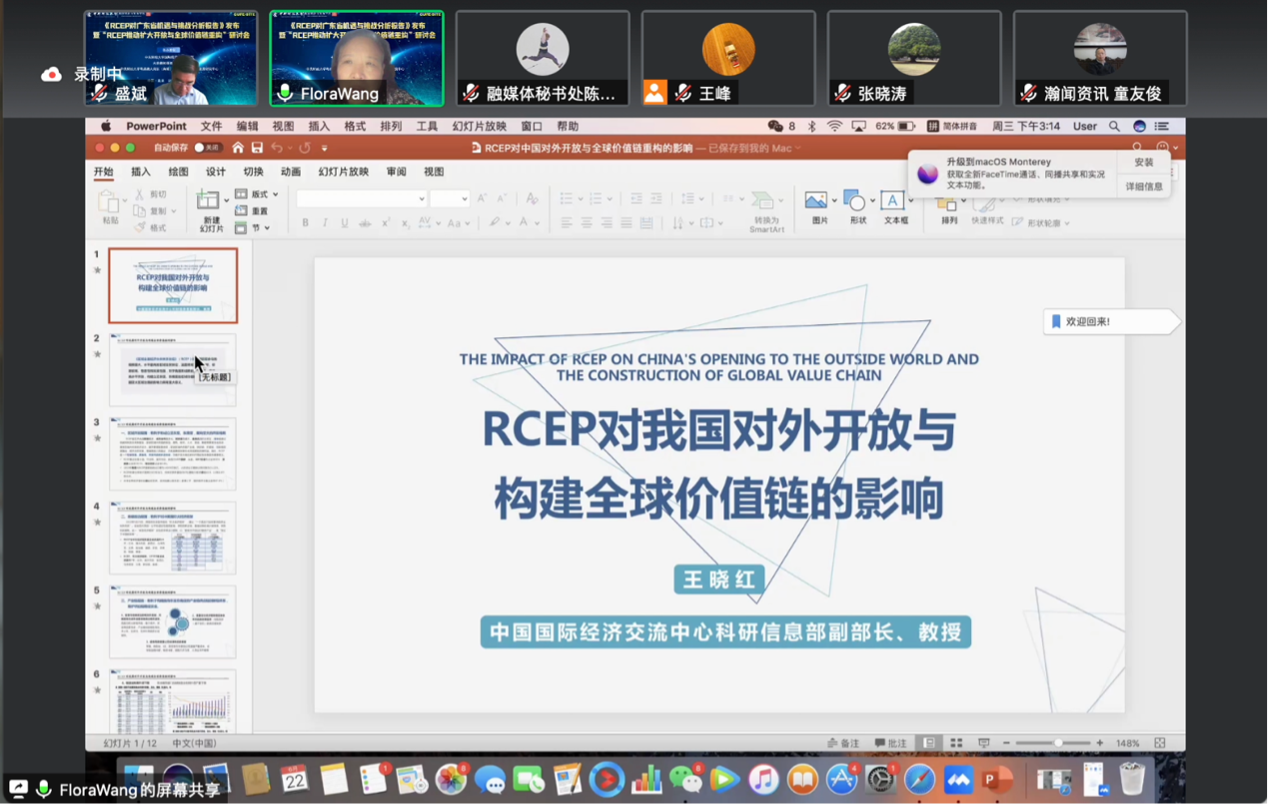Viewport: 1271px width, 806px height.
Task: Click the Home icon in title bar
Action: (238, 148)
